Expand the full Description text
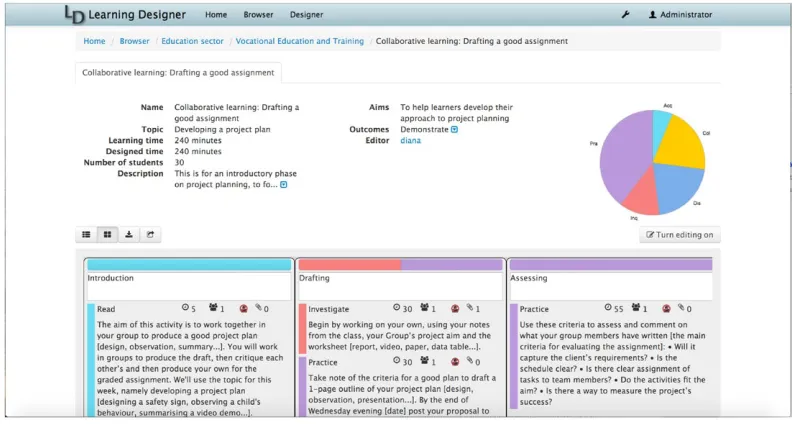 tap(283, 184)
